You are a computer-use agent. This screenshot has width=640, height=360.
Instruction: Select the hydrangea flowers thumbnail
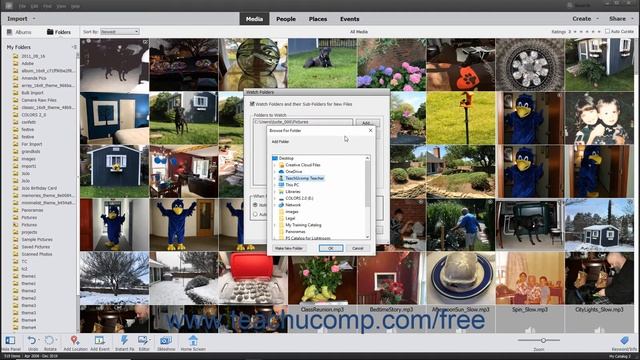[x=392, y=64]
